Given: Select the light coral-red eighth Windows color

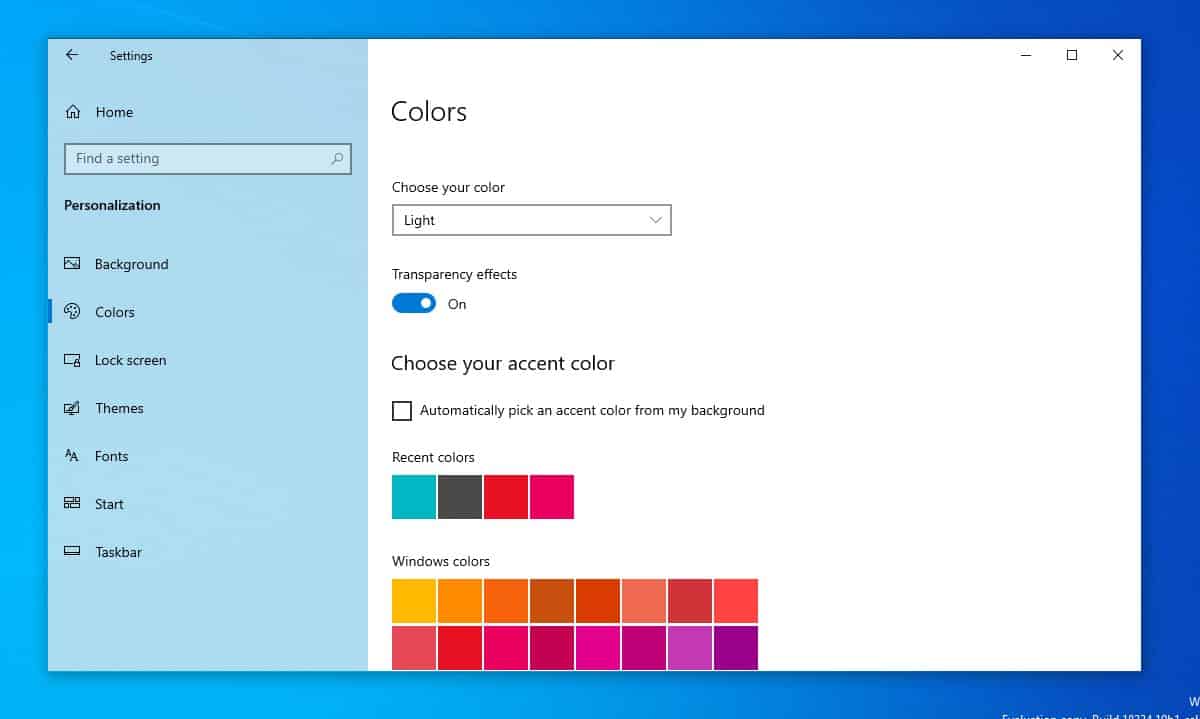Looking at the screenshot, I should pyautogui.click(x=736, y=601).
